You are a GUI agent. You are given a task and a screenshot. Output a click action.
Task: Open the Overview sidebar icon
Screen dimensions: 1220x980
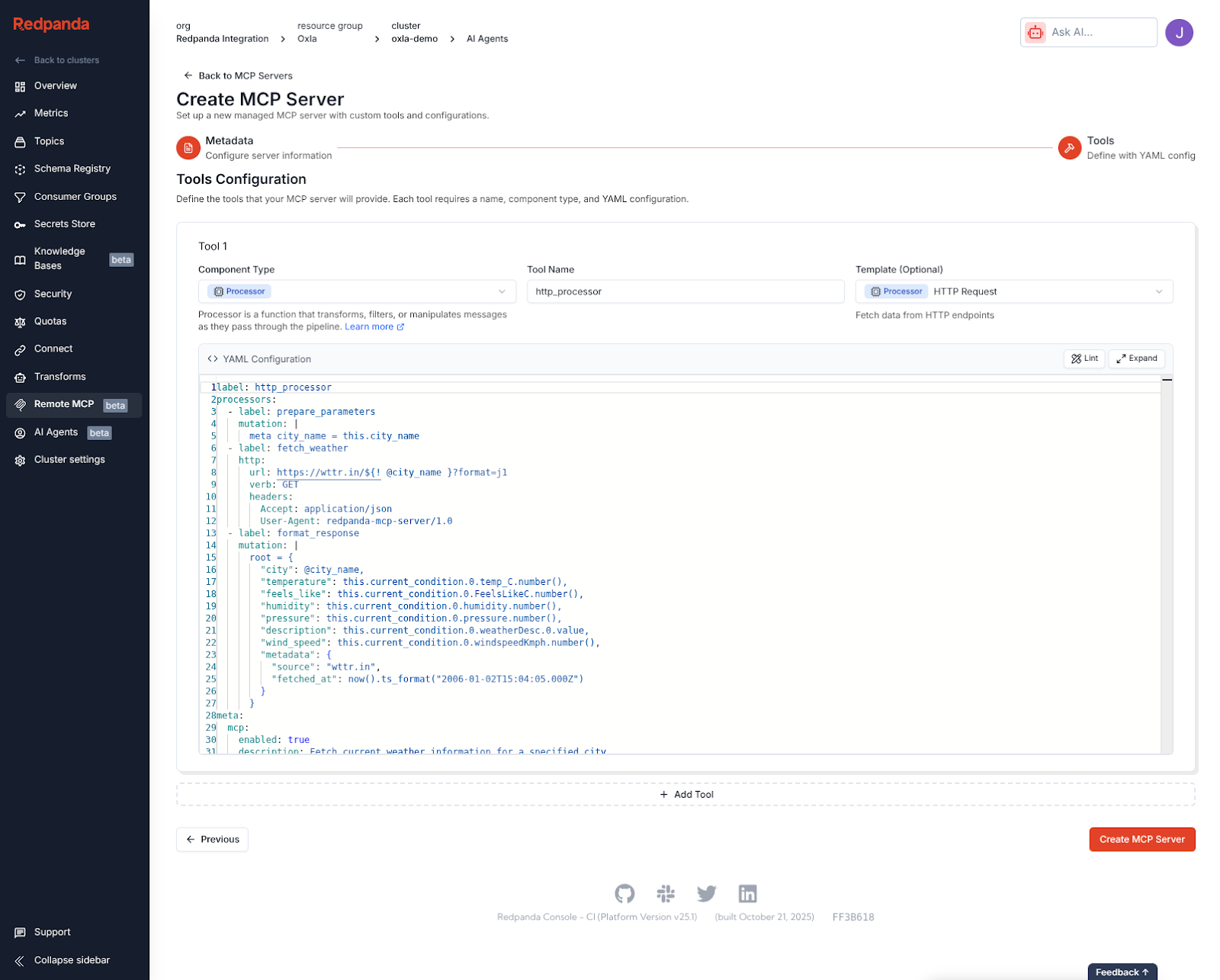(x=20, y=87)
